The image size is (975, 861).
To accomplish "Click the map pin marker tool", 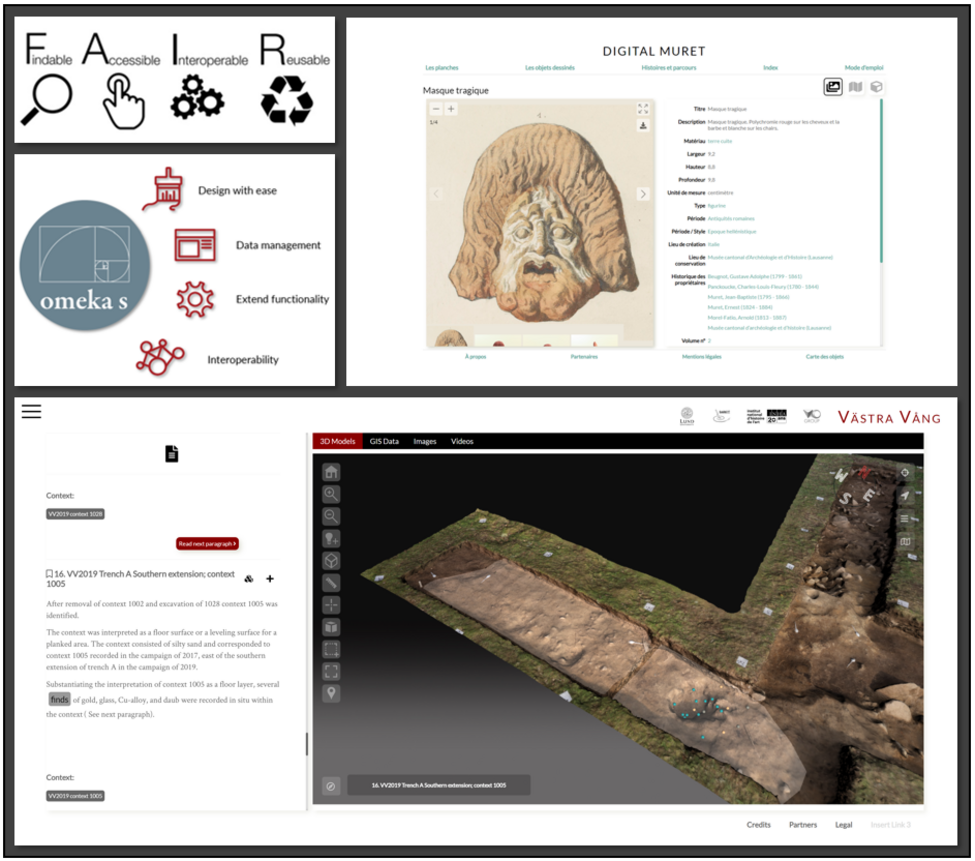I will (x=331, y=693).
